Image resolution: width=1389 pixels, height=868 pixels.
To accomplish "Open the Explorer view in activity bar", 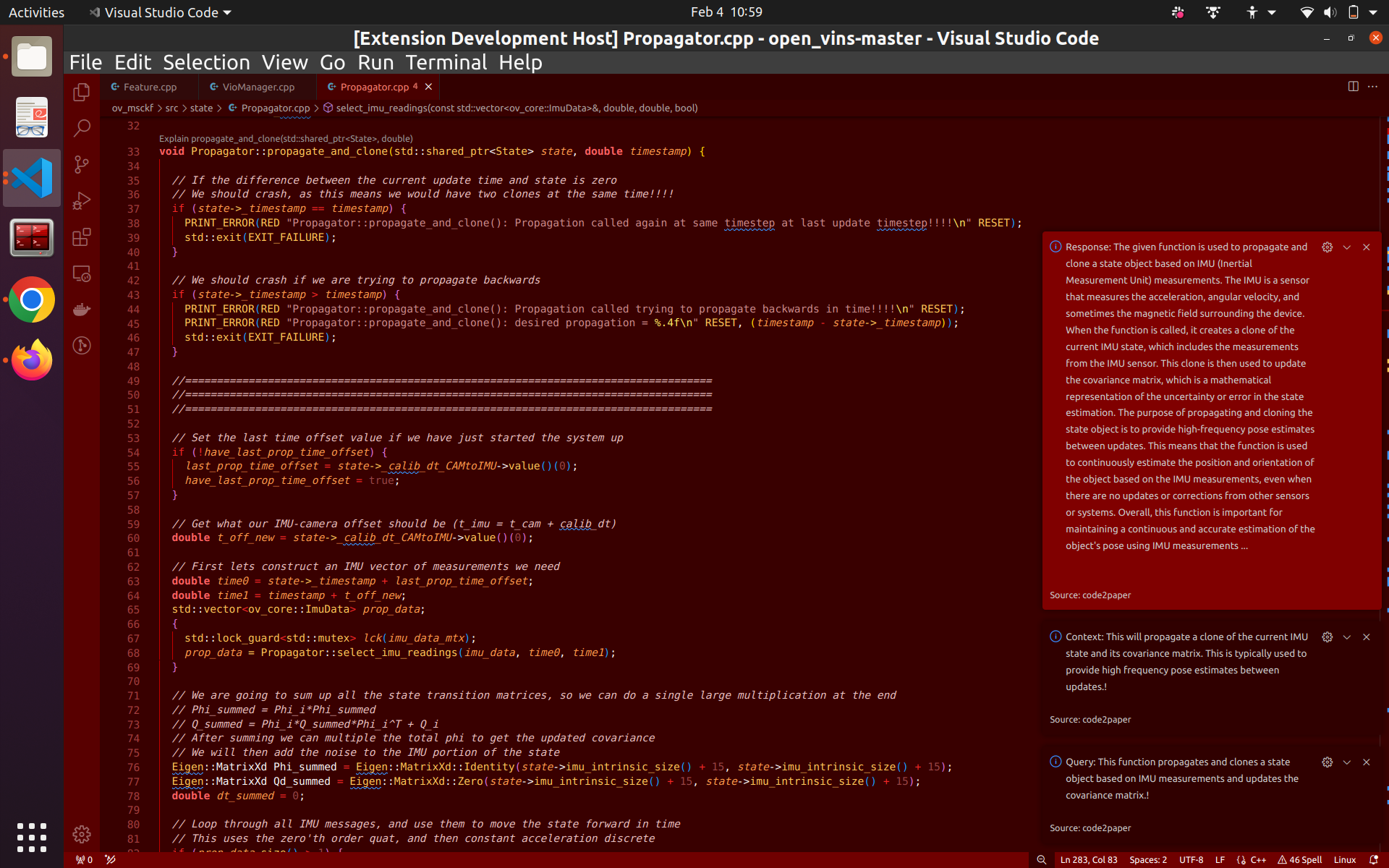I will click(82, 93).
